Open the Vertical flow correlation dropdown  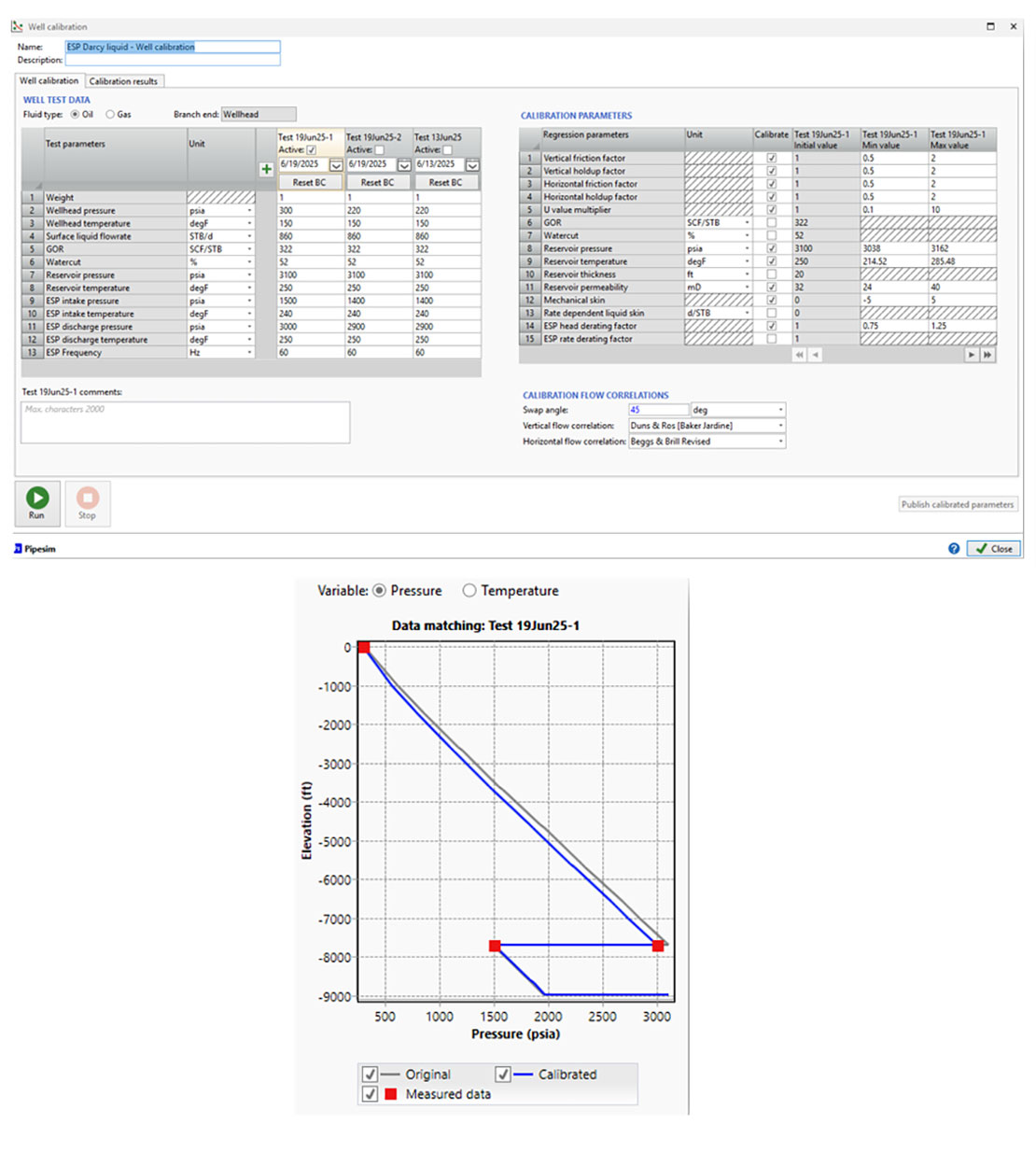point(780,426)
